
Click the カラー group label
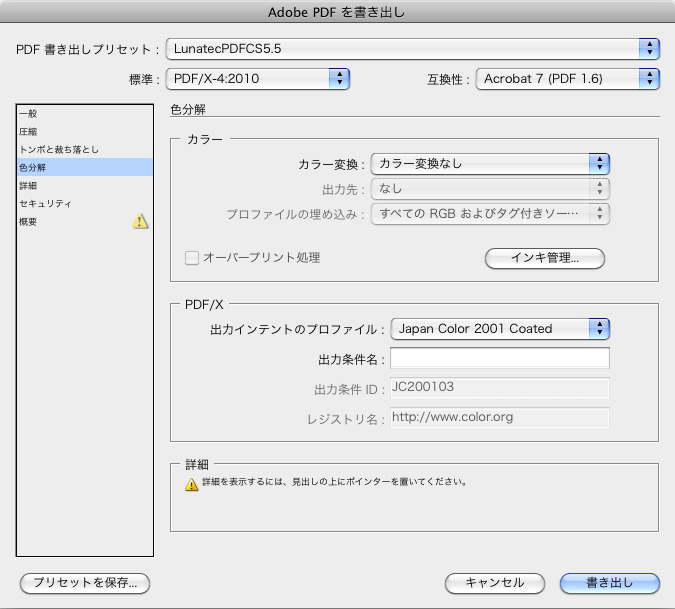pos(204,139)
